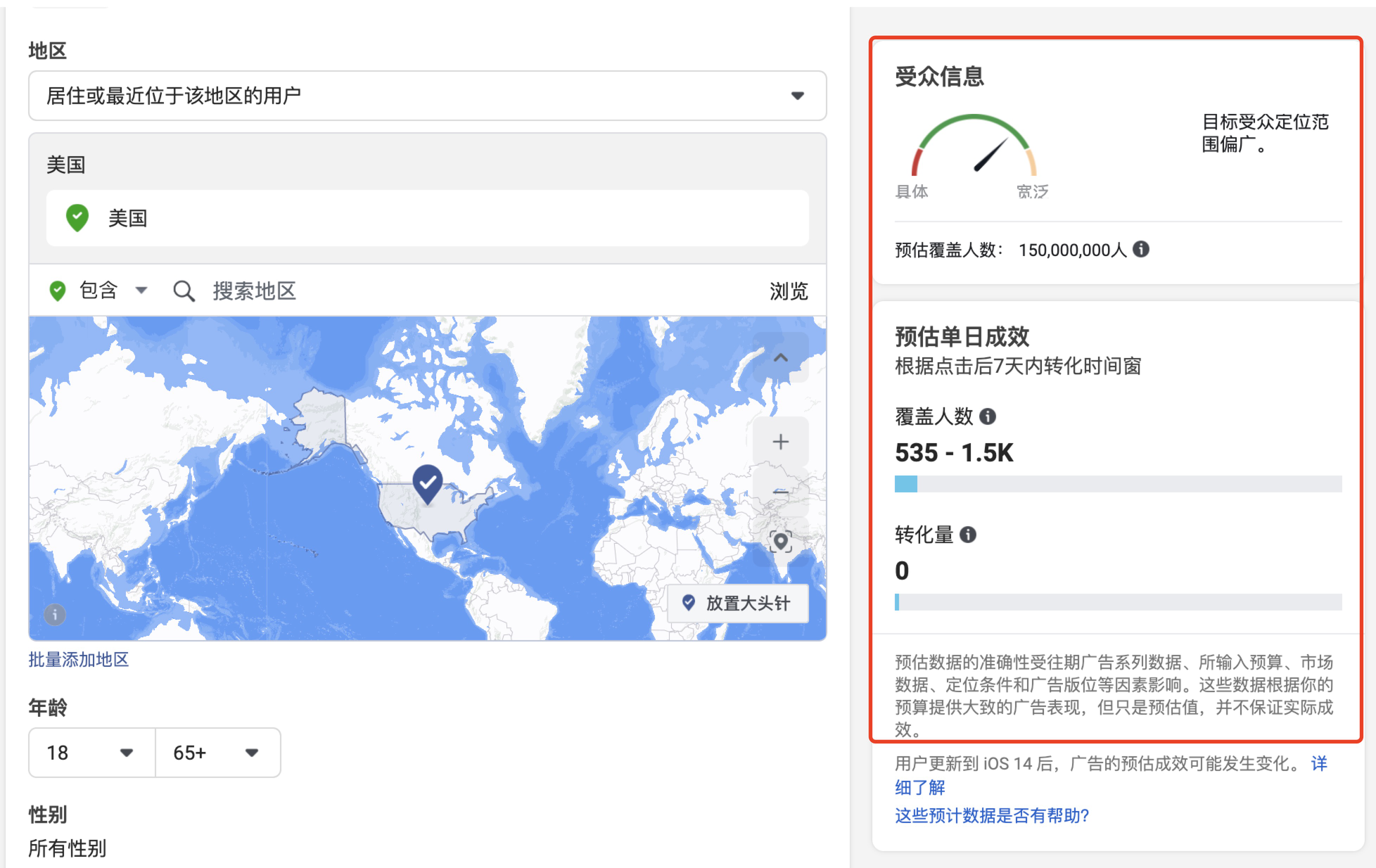
Task: Click the 转化量 info icon
Action: [969, 535]
